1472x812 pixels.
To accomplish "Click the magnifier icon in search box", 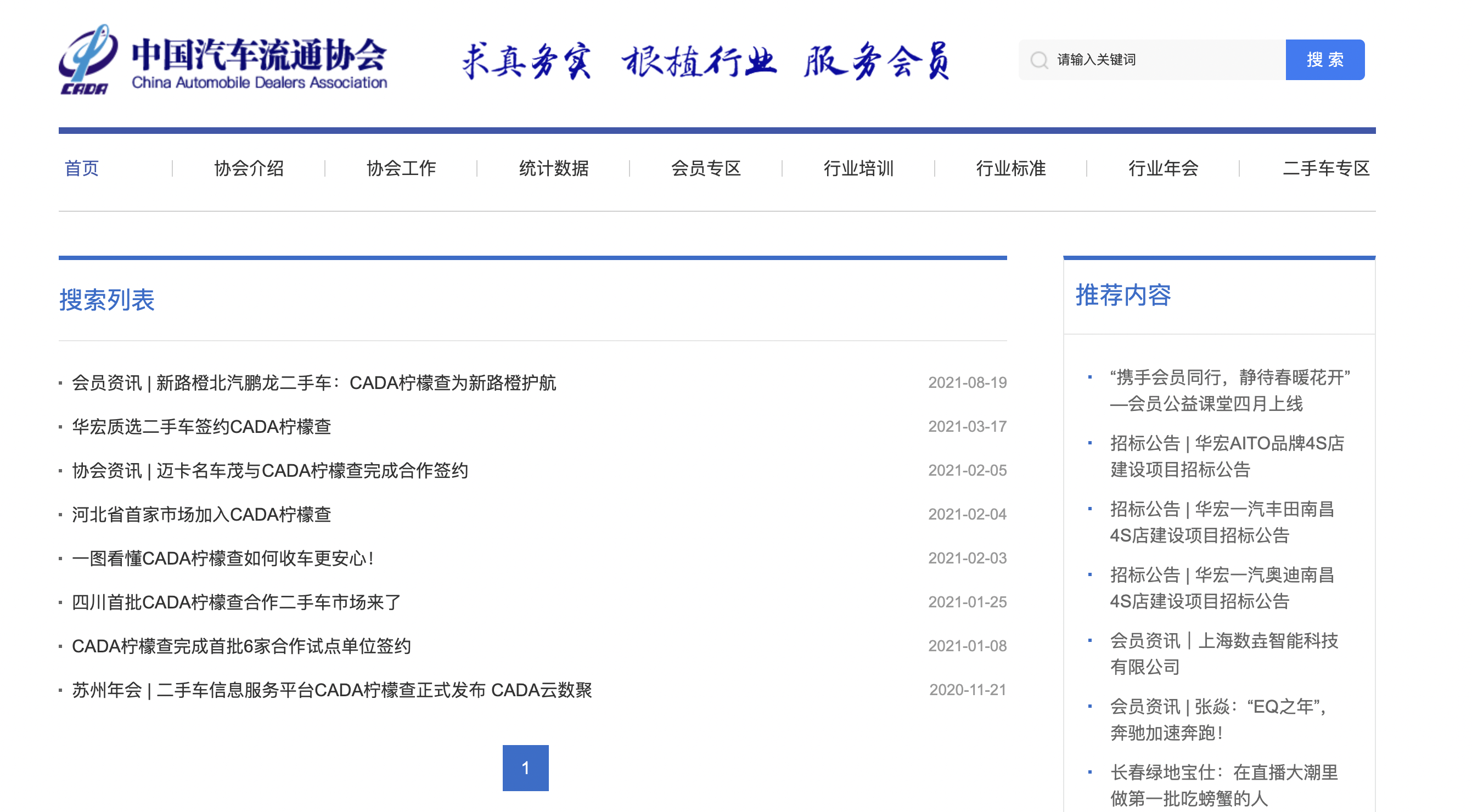I will point(1039,60).
